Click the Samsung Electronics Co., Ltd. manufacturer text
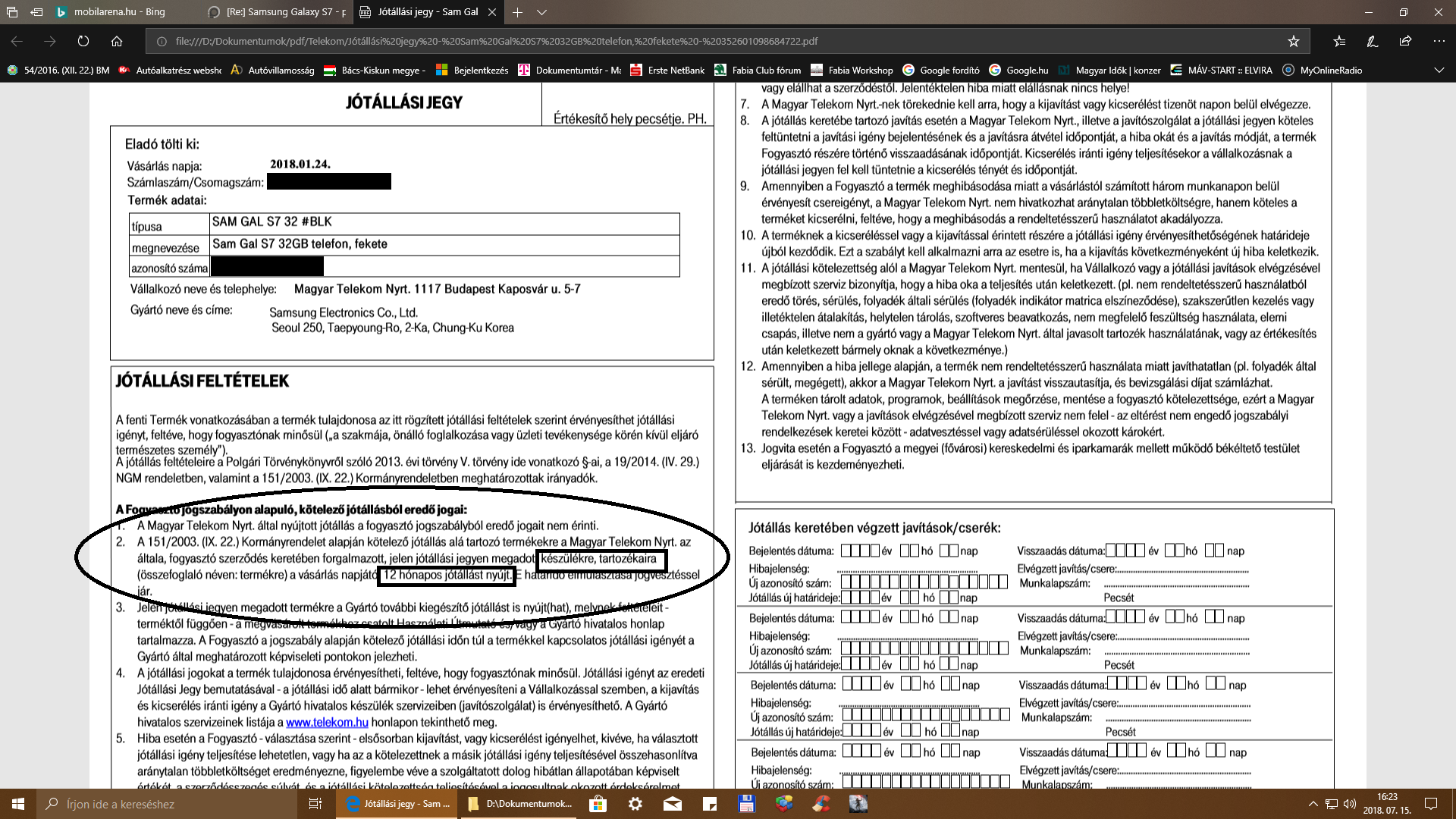 [344, 312]
